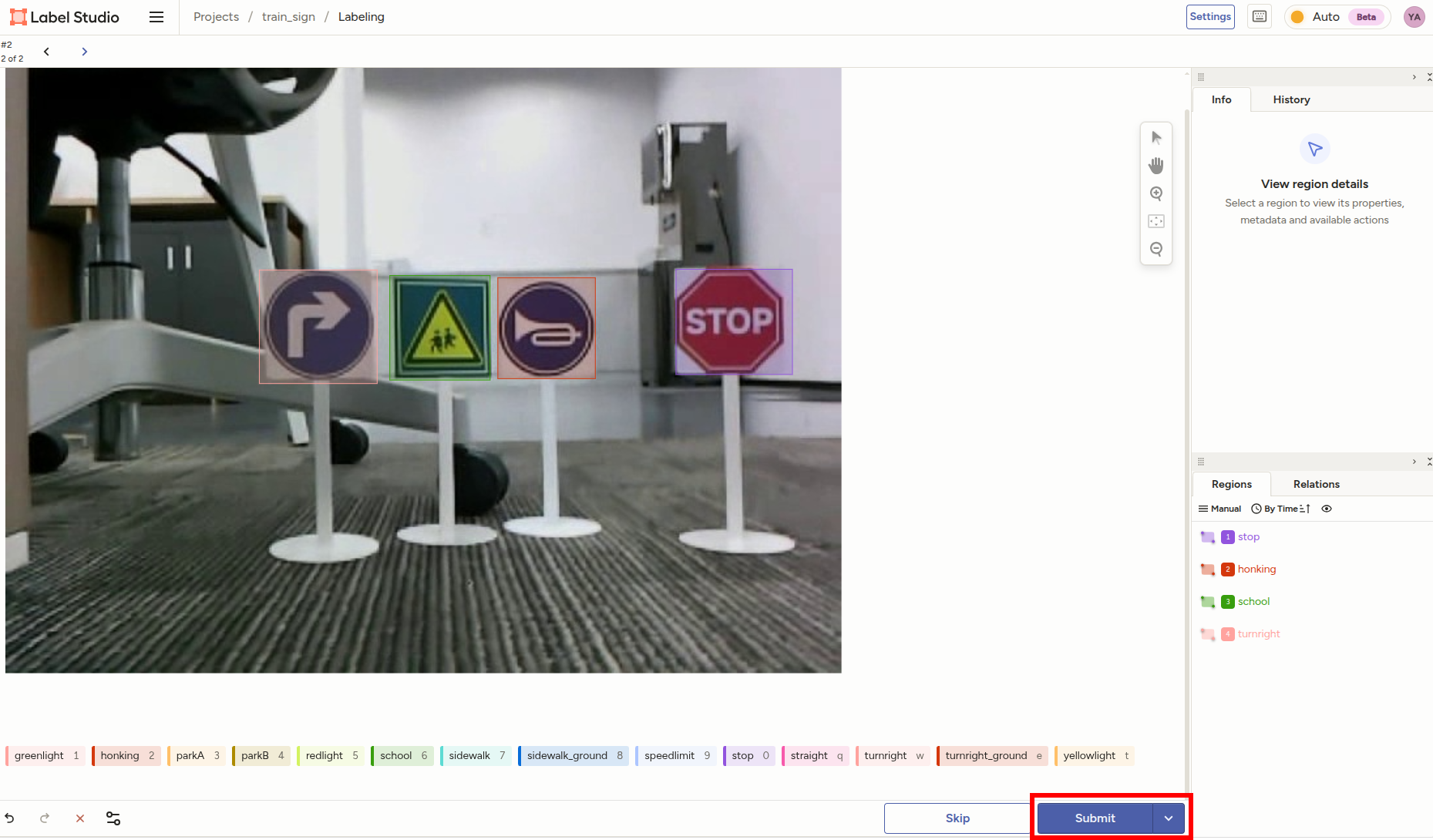Switch to the History tab

coord(1291,99)
